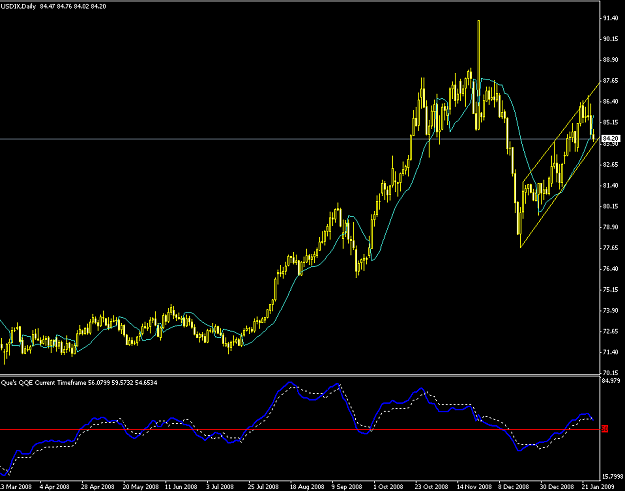Click the 91.40 price axis label
This screenshot has height=491, width=625.
point(611,18)
